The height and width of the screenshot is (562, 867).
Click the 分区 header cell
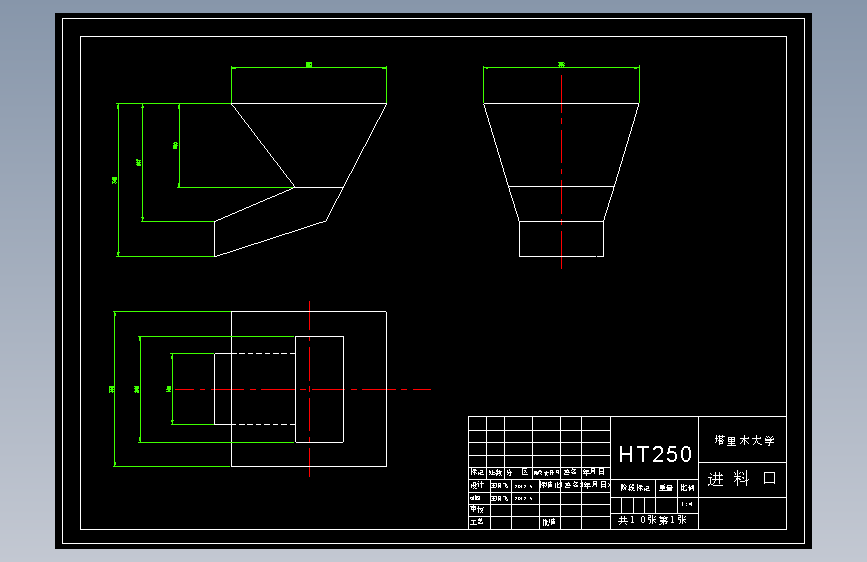[518, 472]
